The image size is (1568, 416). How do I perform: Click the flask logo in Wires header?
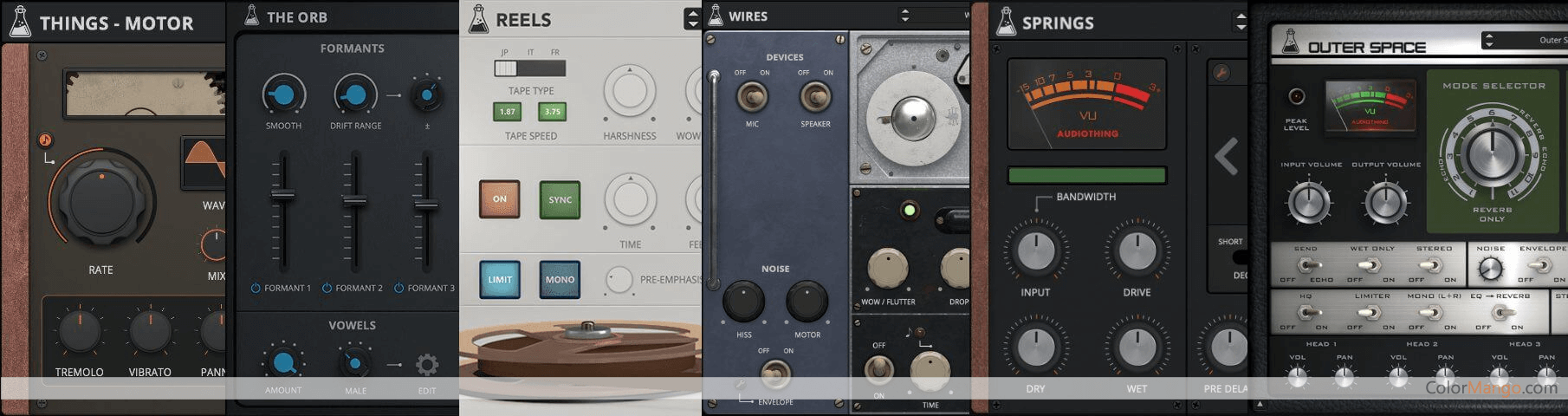[x=716, y=15]
